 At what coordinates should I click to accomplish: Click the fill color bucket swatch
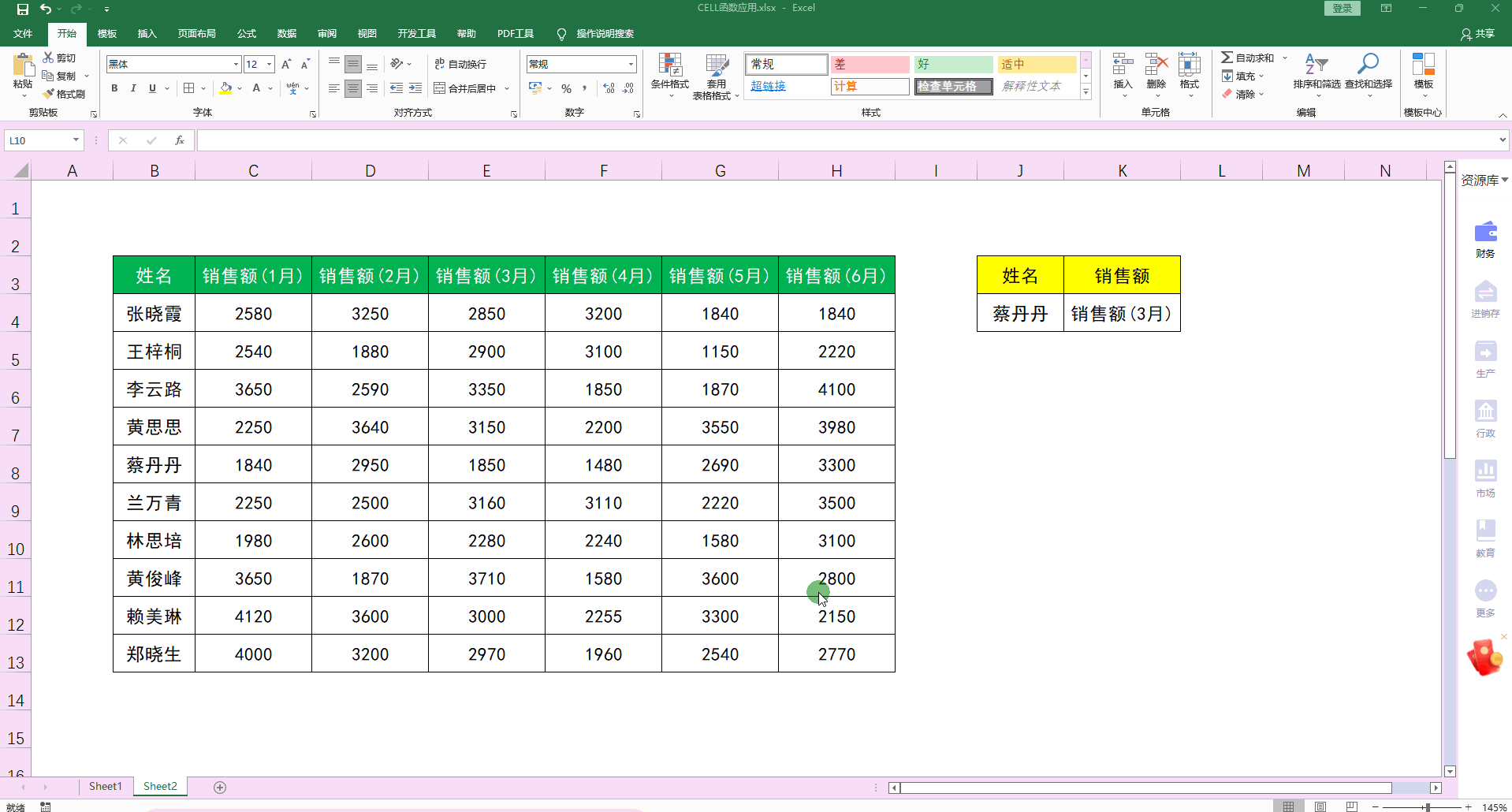coord(225,88)
